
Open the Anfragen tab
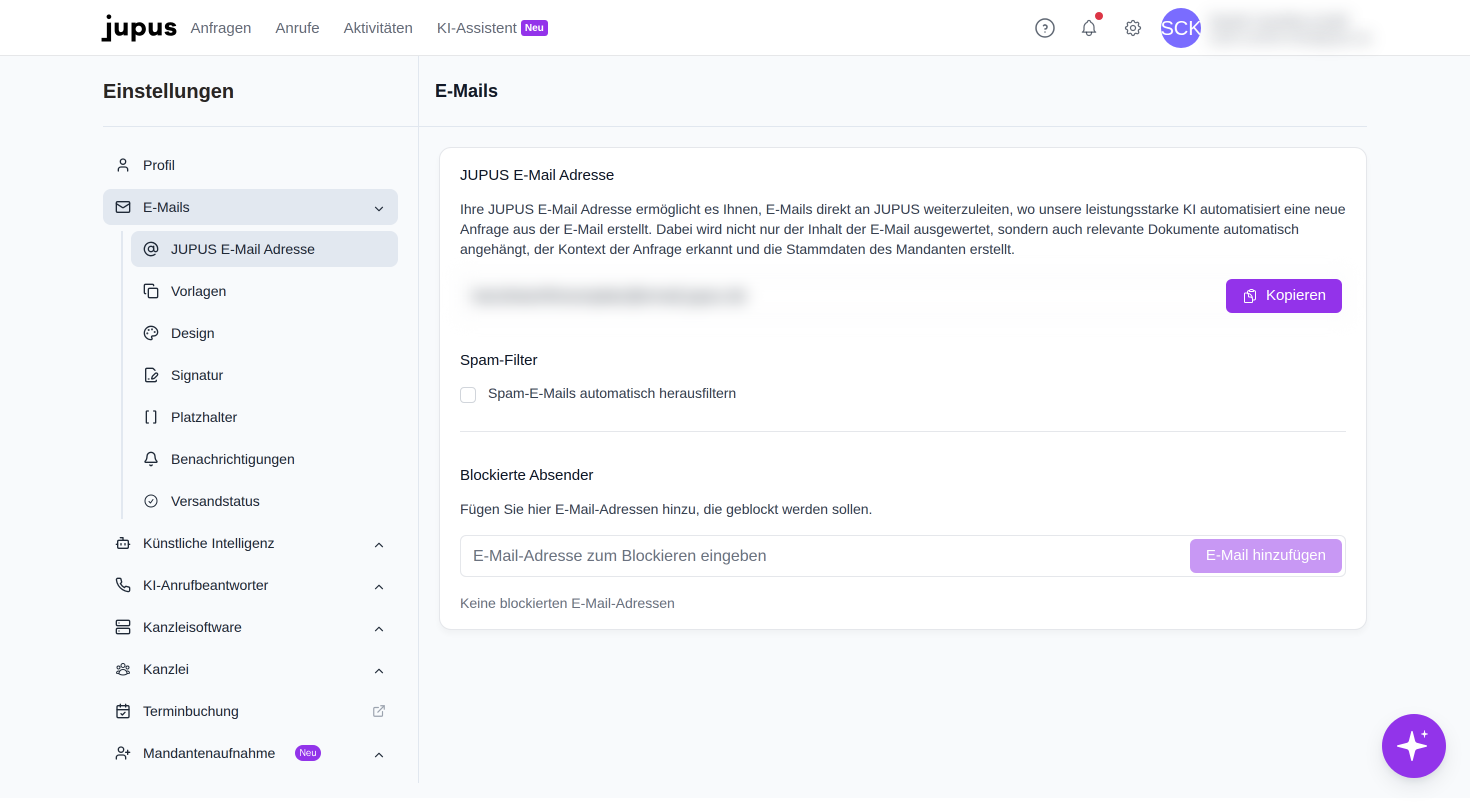[x=221, y=28]
